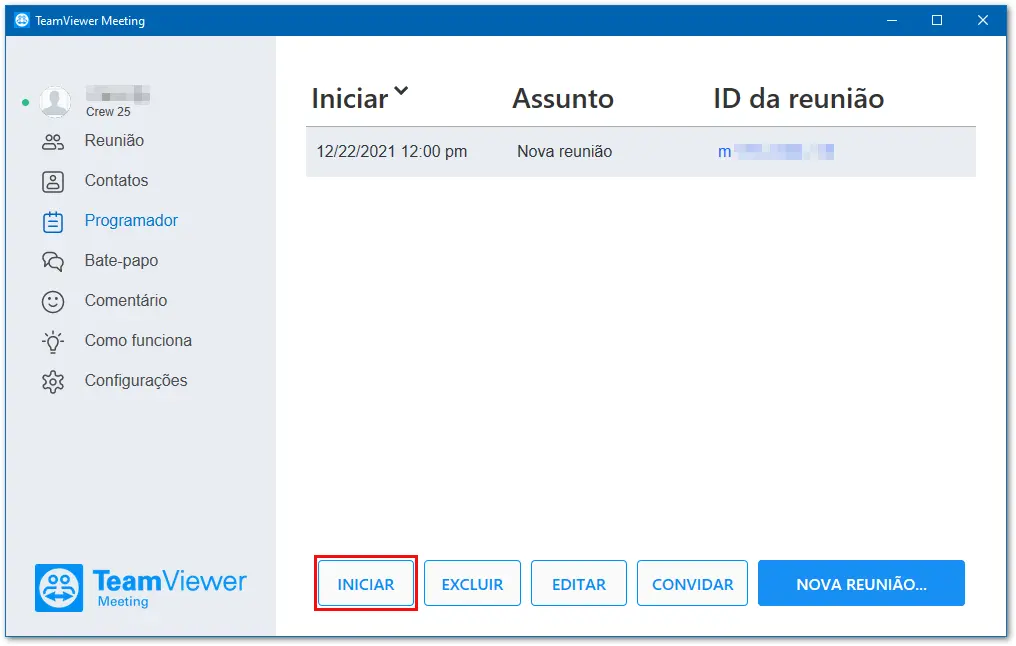This screenshot has width=1016, height=646.
Task: Open the blurred meeting ID link
Action: pos(776,152)
